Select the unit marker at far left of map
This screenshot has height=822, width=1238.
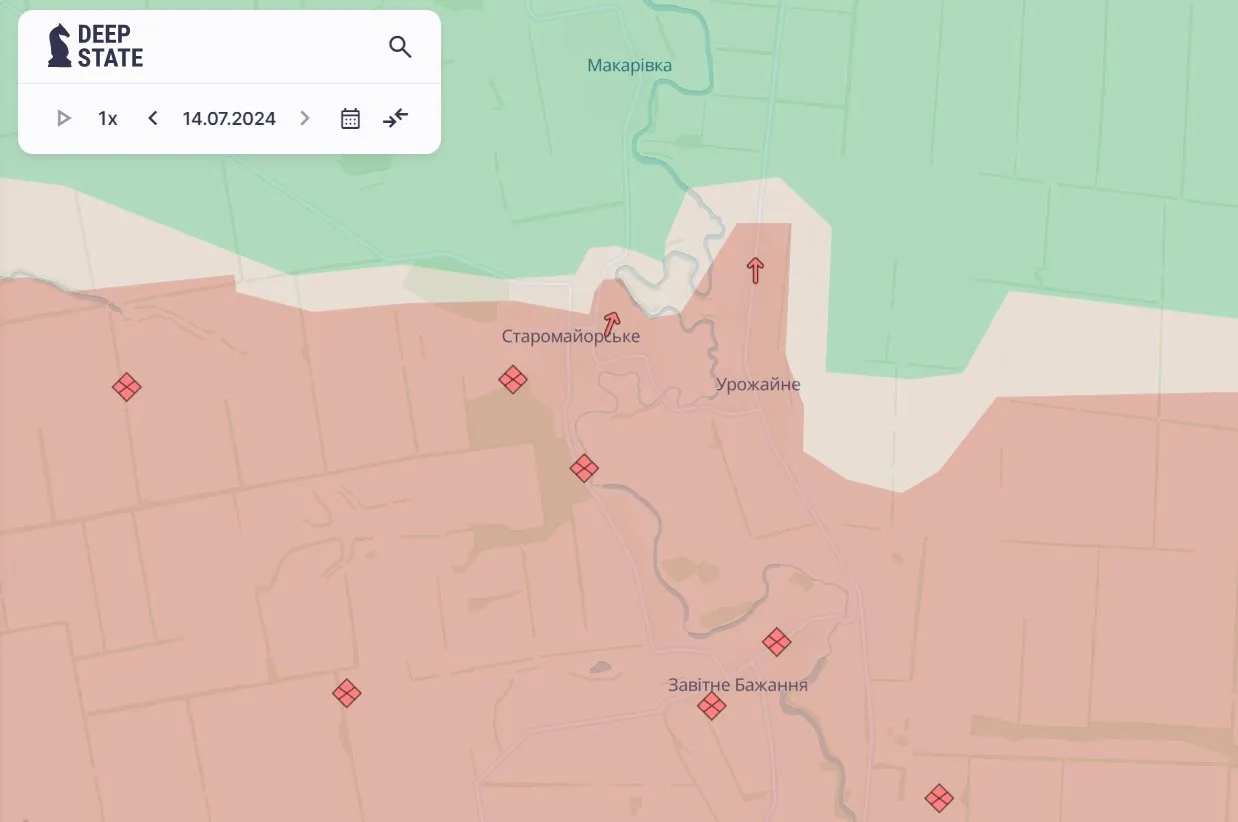pos(126,387)
